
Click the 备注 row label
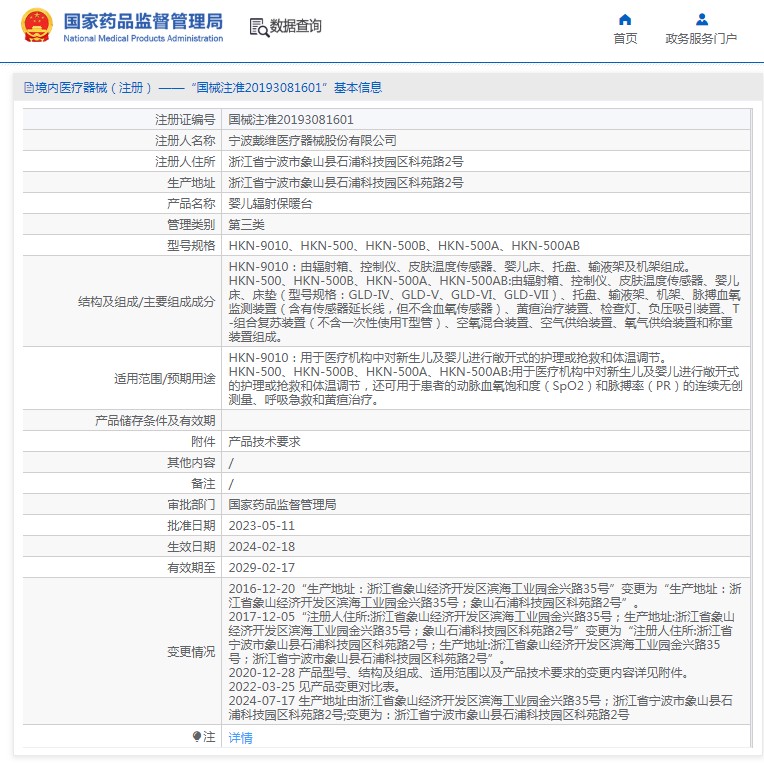pos(203,483)
